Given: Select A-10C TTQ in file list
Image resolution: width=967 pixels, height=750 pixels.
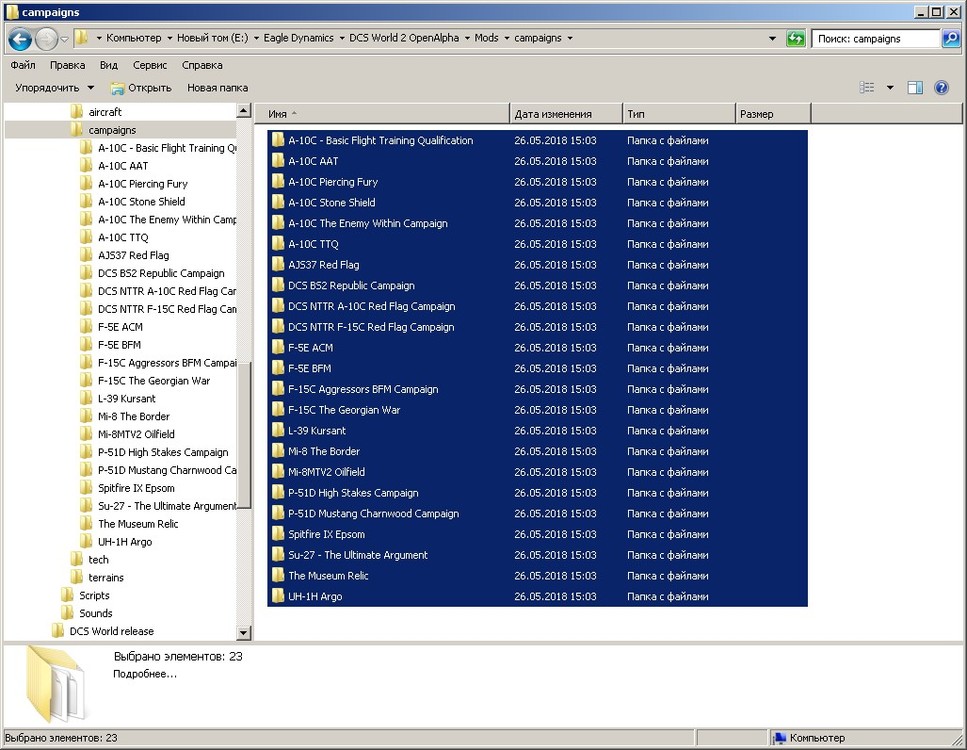Looking at the screenshot, I should tap(537, 244).
